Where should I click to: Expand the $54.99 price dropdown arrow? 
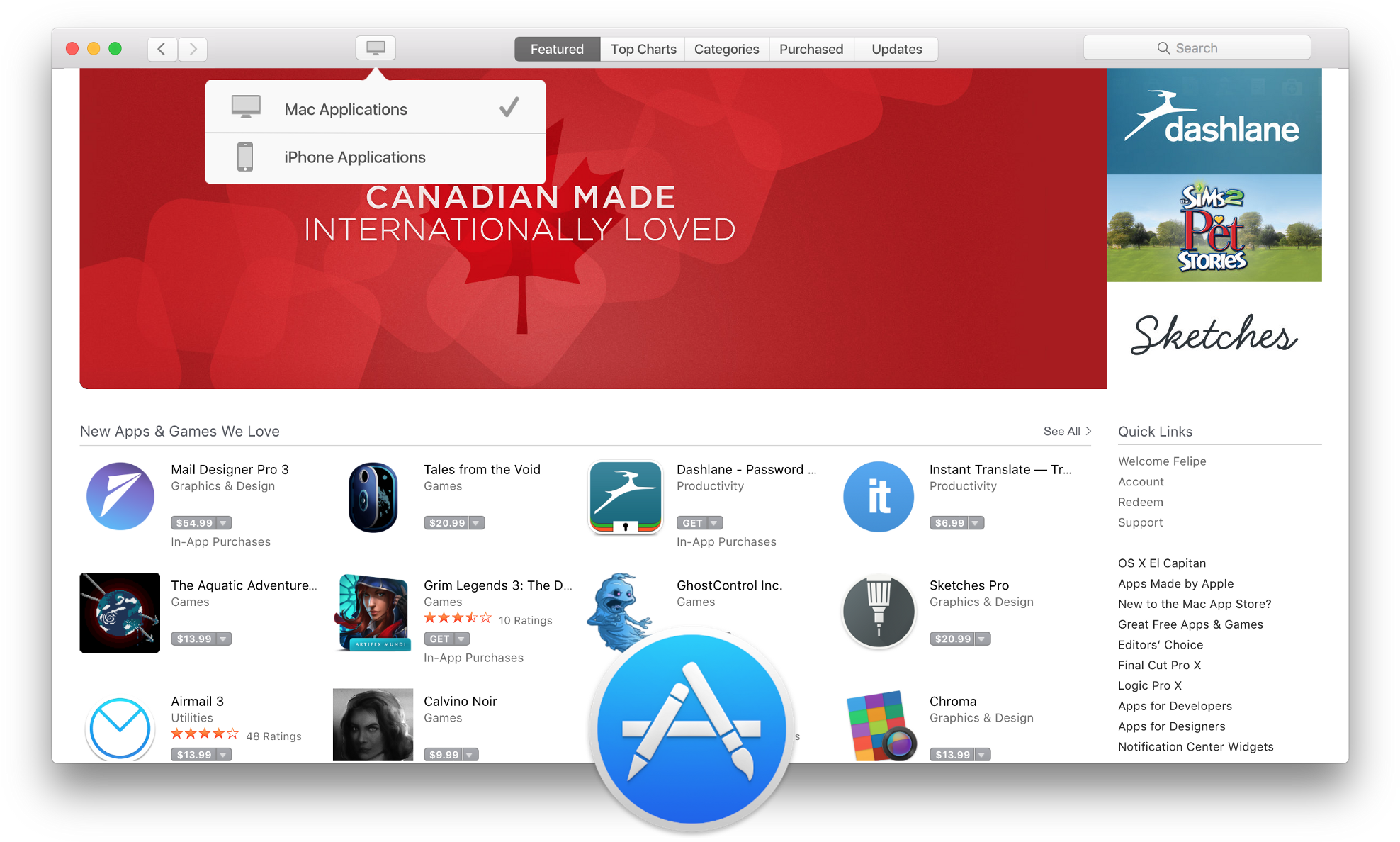pos(224,523)
